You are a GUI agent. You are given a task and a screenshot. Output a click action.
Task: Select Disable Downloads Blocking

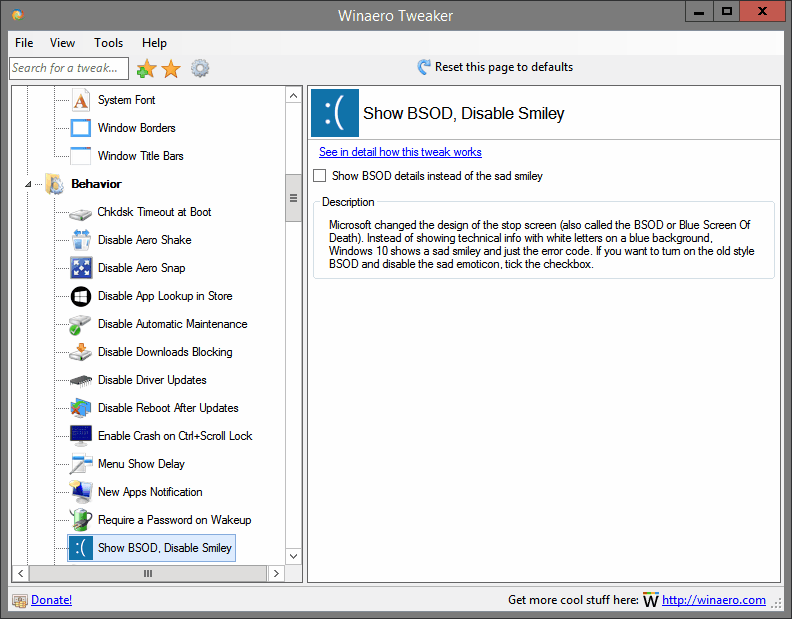click(165, 352)
